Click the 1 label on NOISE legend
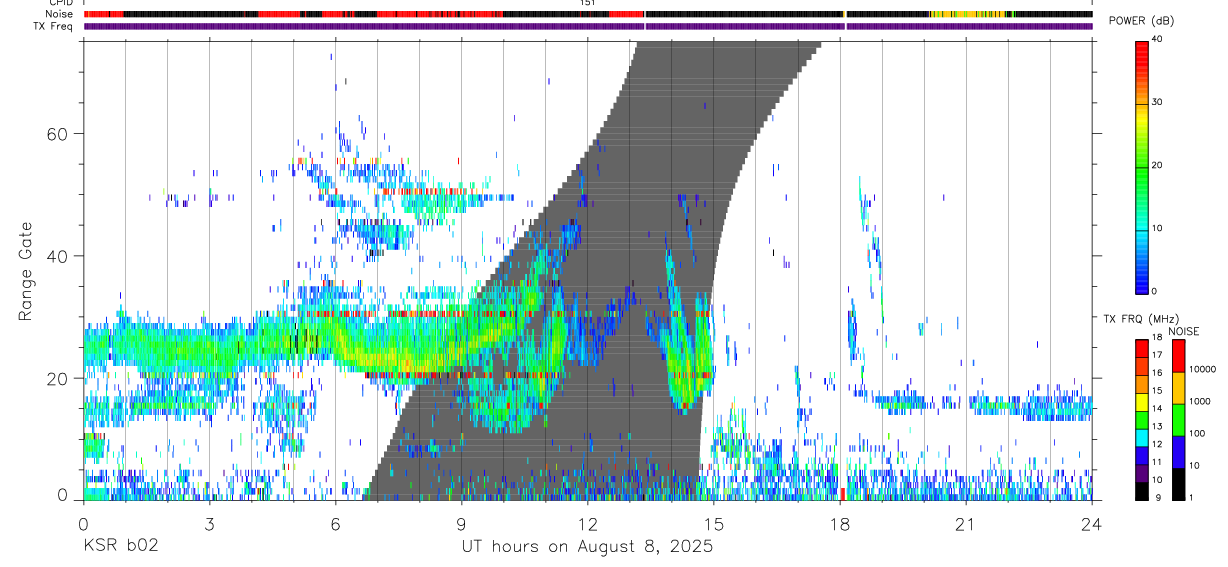The height and width of the screenshot is (567, 1228). tap(1191, 497)
